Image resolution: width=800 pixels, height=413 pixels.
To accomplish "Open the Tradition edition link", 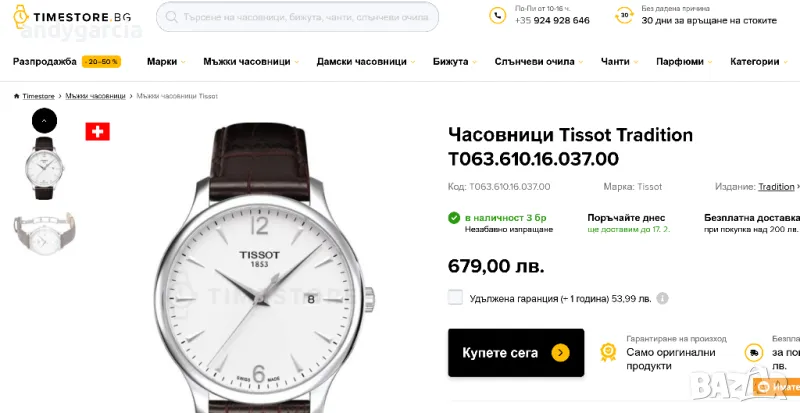I will click(776, 187).
